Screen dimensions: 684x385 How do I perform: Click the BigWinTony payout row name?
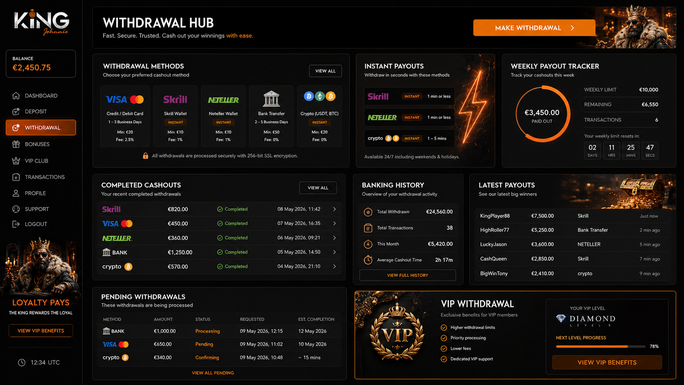[x=494, y=273]
